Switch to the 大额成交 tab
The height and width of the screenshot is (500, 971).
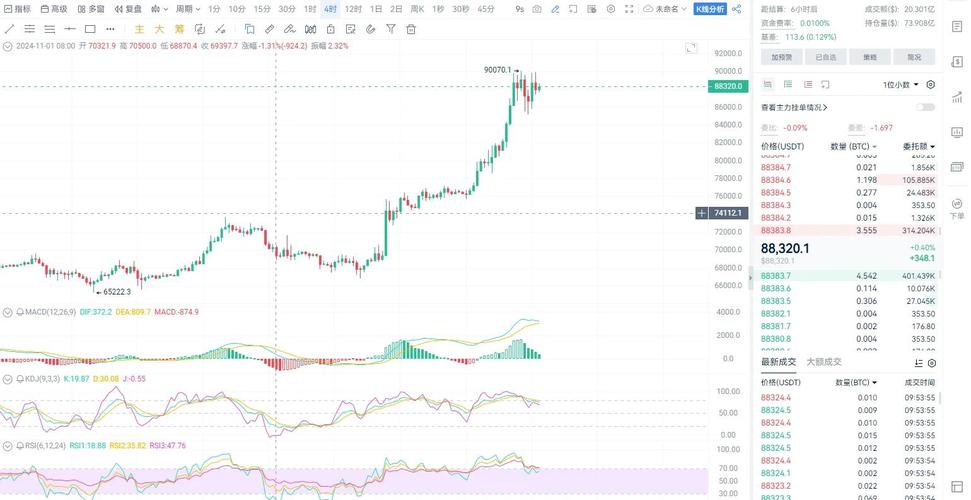point(824,362)
